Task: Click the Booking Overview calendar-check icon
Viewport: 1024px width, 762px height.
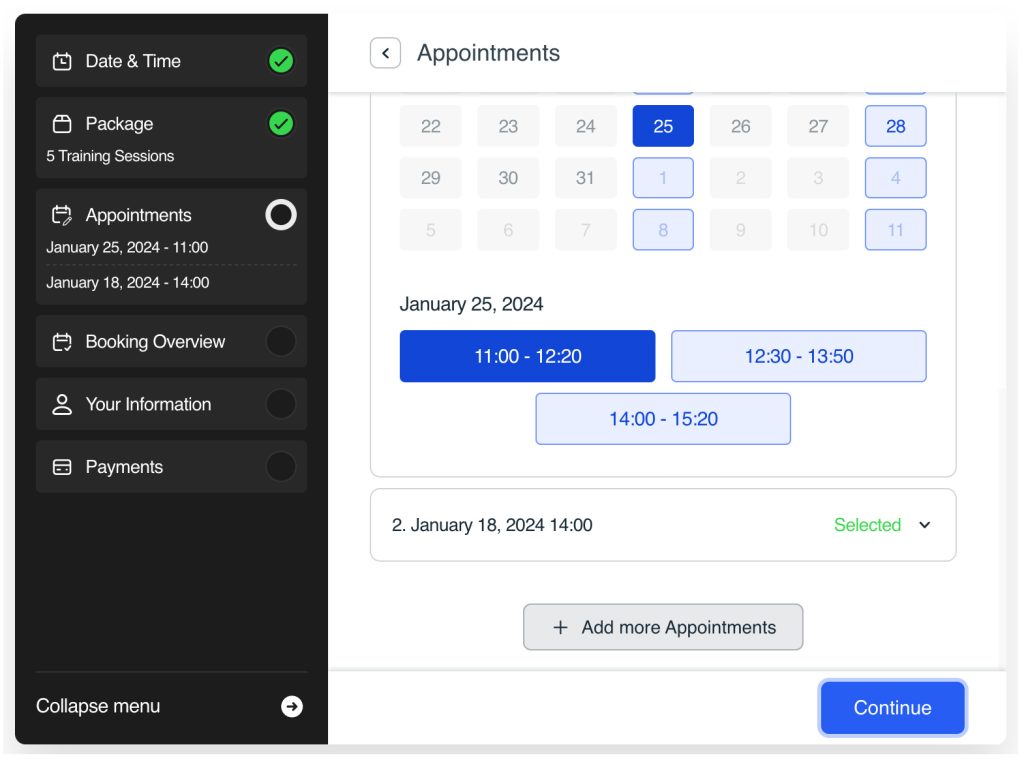Action: 62,342
